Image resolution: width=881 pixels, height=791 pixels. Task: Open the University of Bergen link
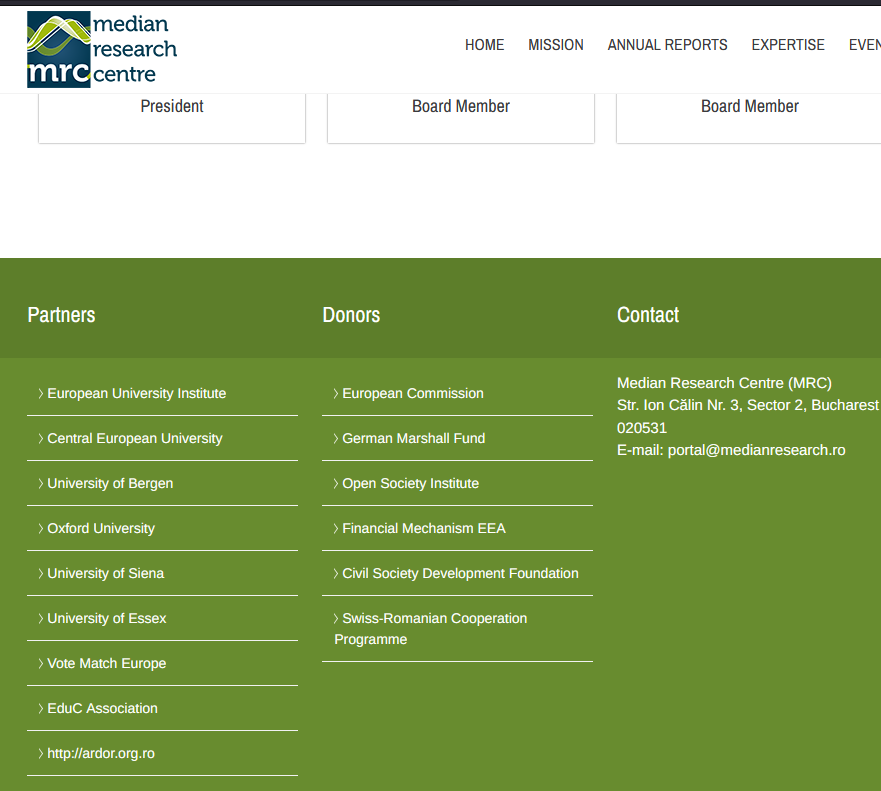[110, 483]
